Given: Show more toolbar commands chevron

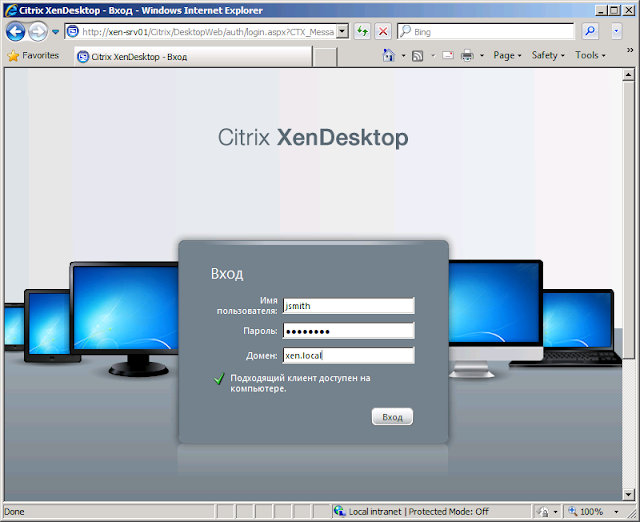Looking at the screenshot, I should coord(630,50).
